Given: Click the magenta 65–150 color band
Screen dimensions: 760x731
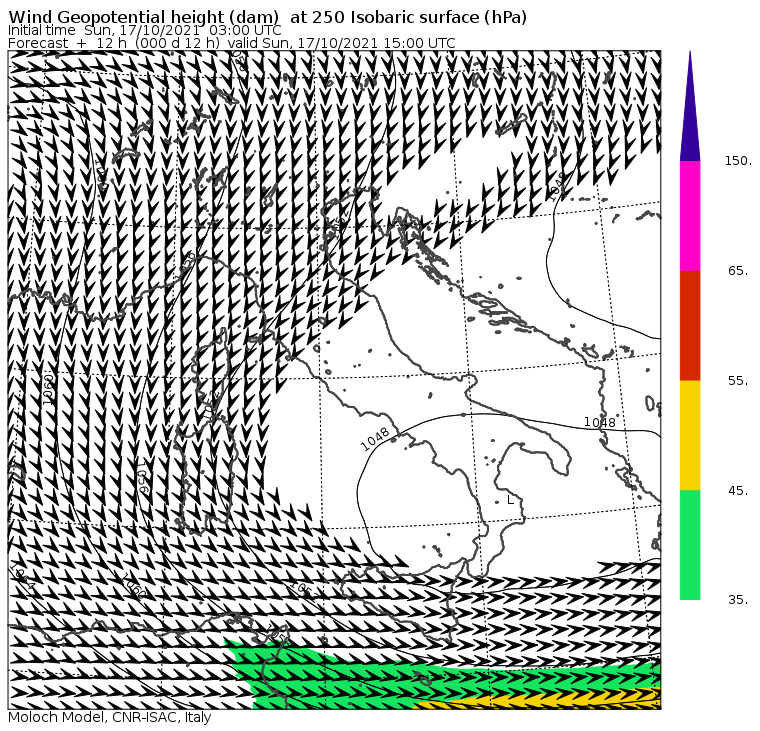Looking at the screenshot, I should pyautogui.click(x=690, y=216).
